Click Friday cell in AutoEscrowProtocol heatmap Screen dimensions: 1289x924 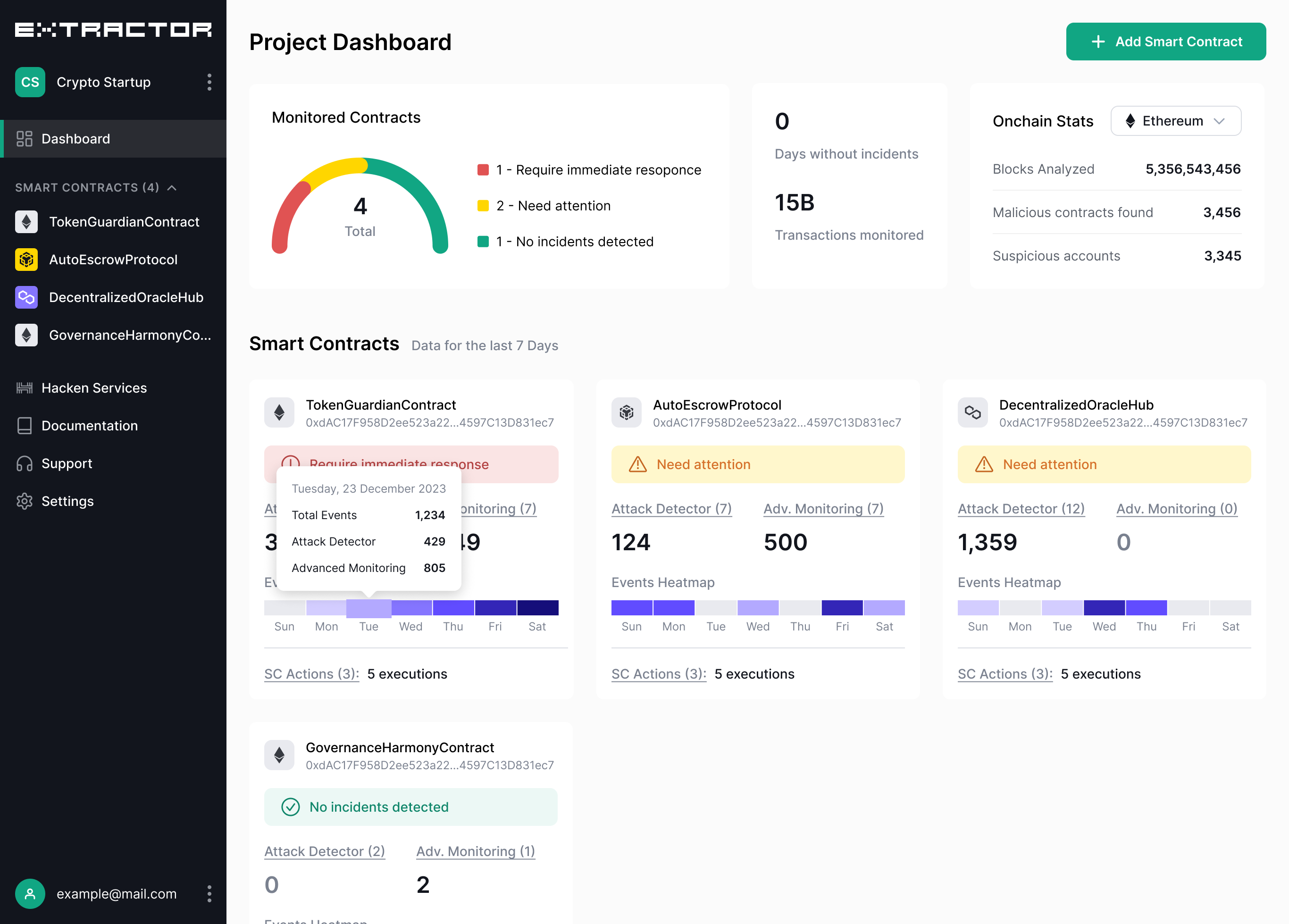[842, 608]
